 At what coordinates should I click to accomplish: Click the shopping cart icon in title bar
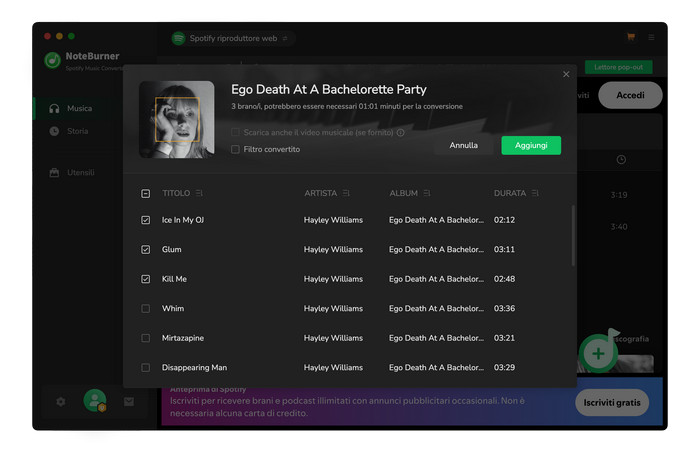[x=631, y=37]
